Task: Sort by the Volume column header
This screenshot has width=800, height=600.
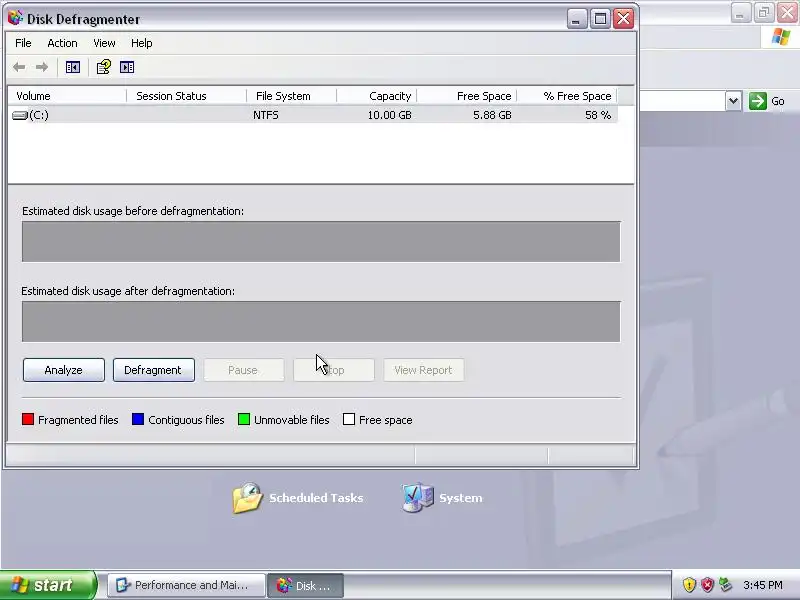Action: point(67,96)
